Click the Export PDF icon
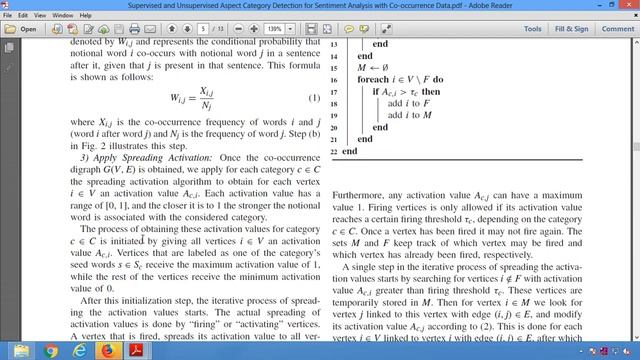 point(73,29)
